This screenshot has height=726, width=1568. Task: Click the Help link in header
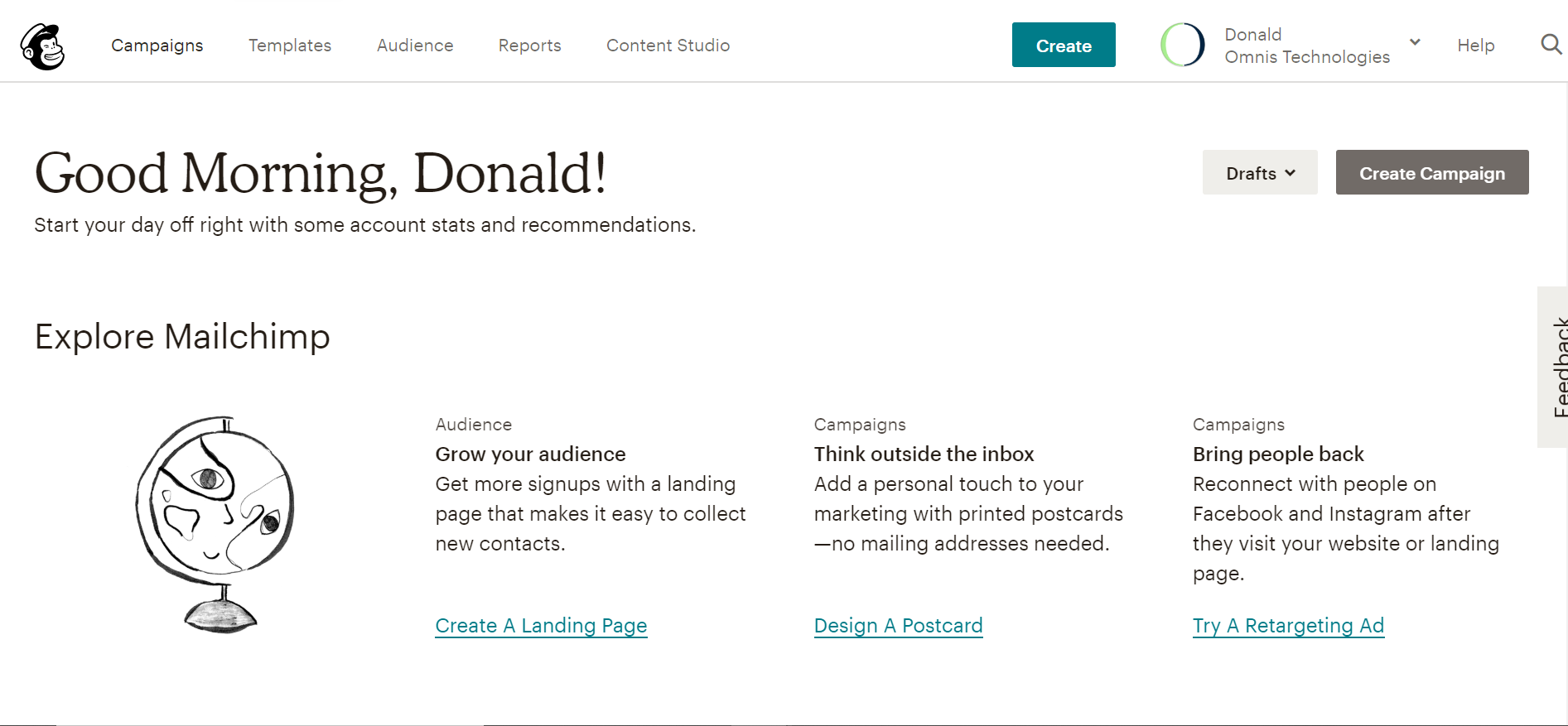click(1475, 46)
